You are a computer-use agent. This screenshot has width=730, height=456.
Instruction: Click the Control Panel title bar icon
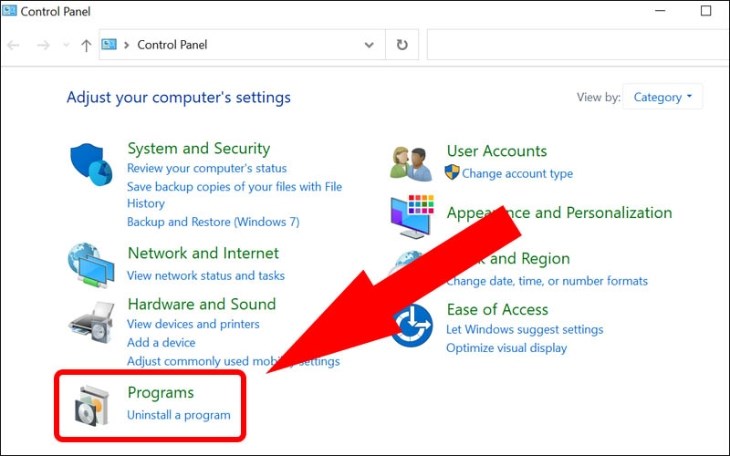[x=9, y=10]
